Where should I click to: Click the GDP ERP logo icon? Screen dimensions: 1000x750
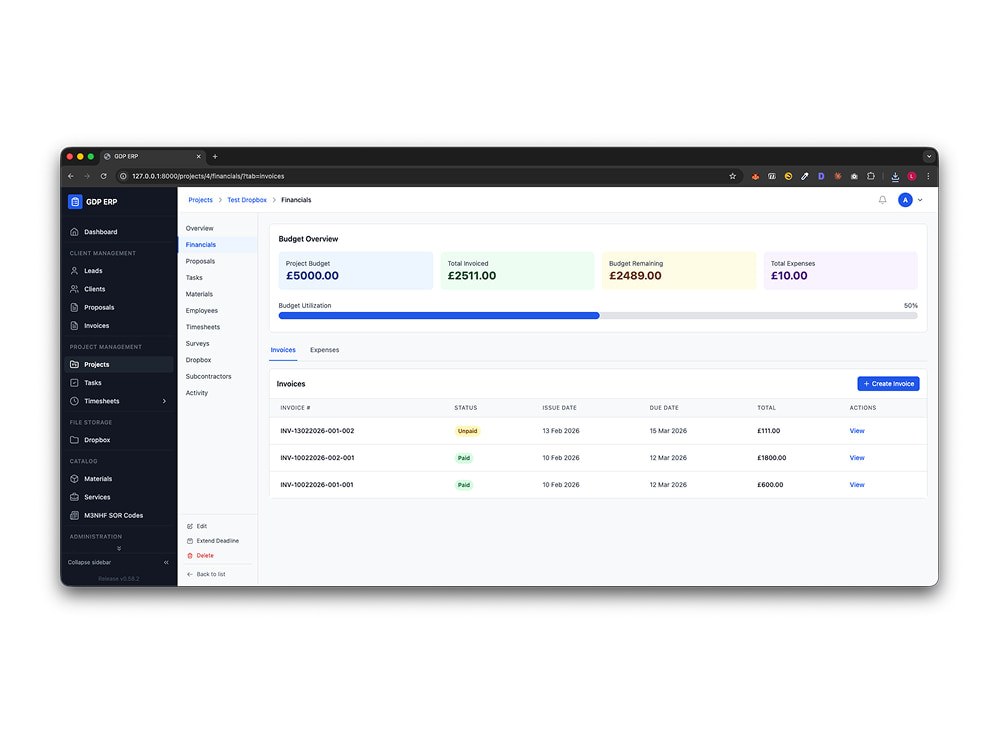pyautogui.click(x=75, y=202)
